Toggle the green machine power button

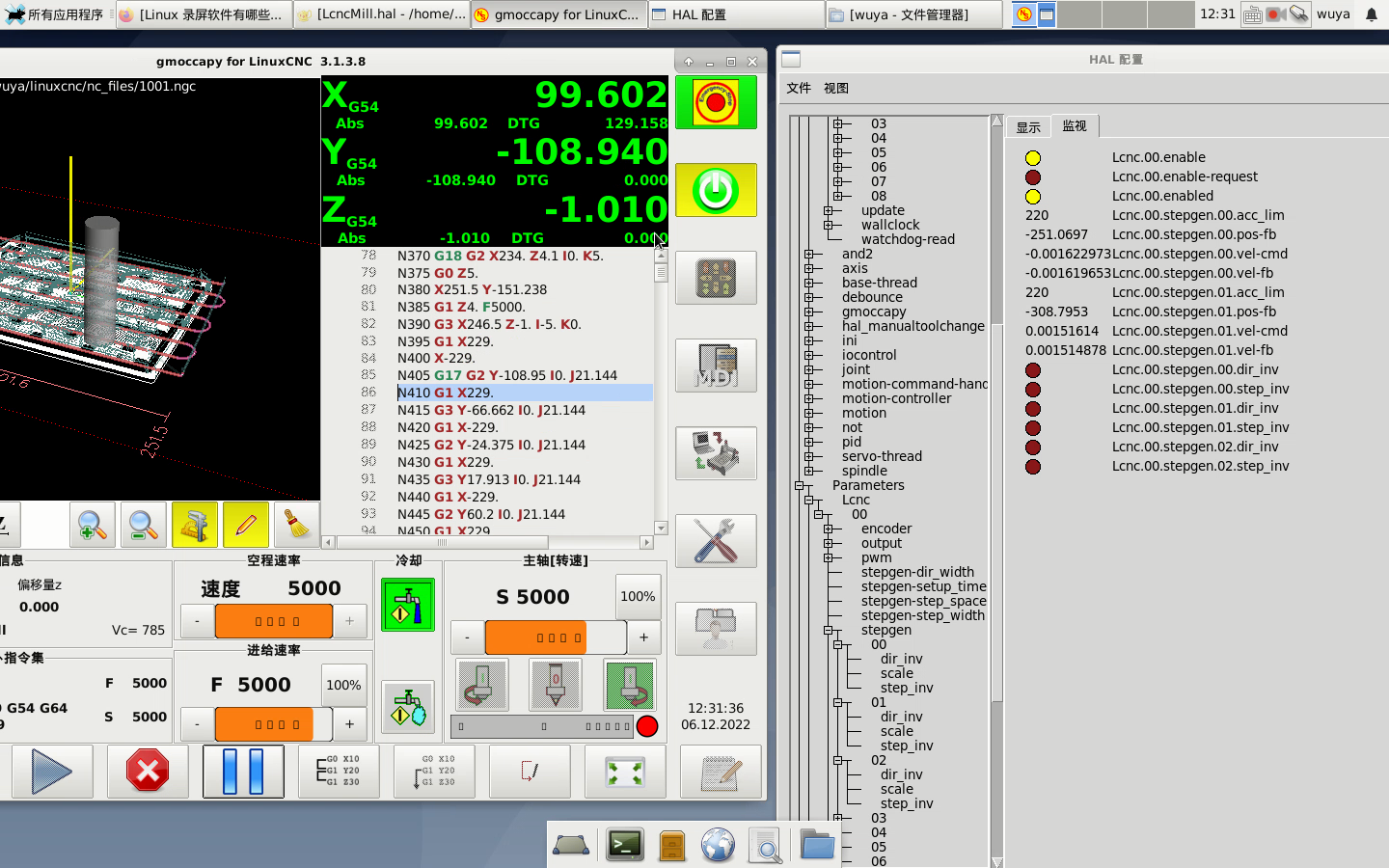tap(716, 190)
